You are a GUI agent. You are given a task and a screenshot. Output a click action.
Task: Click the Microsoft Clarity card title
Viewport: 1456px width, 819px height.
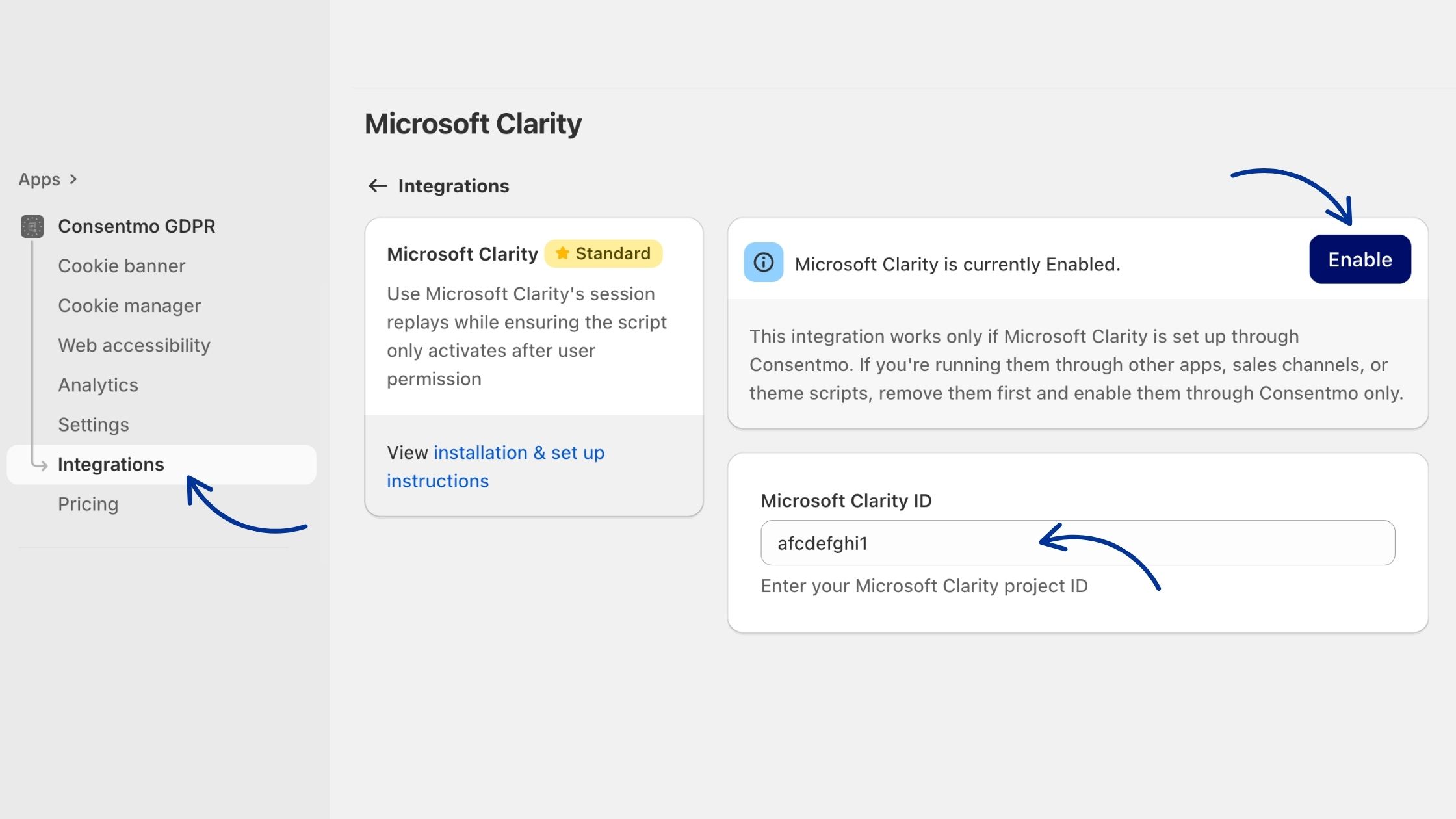[x=462, y=253]
